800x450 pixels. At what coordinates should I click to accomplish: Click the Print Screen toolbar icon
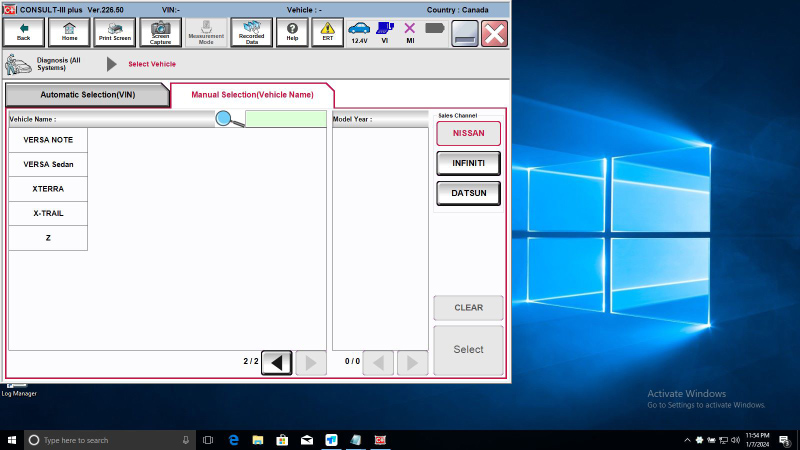point(115,33)
